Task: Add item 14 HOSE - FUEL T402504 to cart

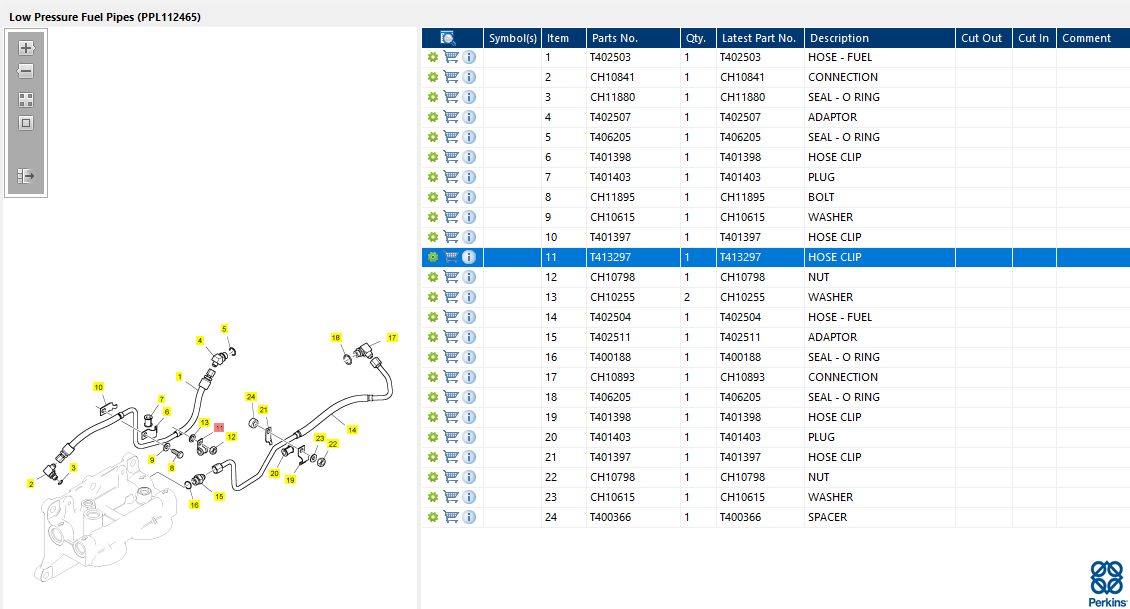Action: pyautogui.click(x=451, y=317)
